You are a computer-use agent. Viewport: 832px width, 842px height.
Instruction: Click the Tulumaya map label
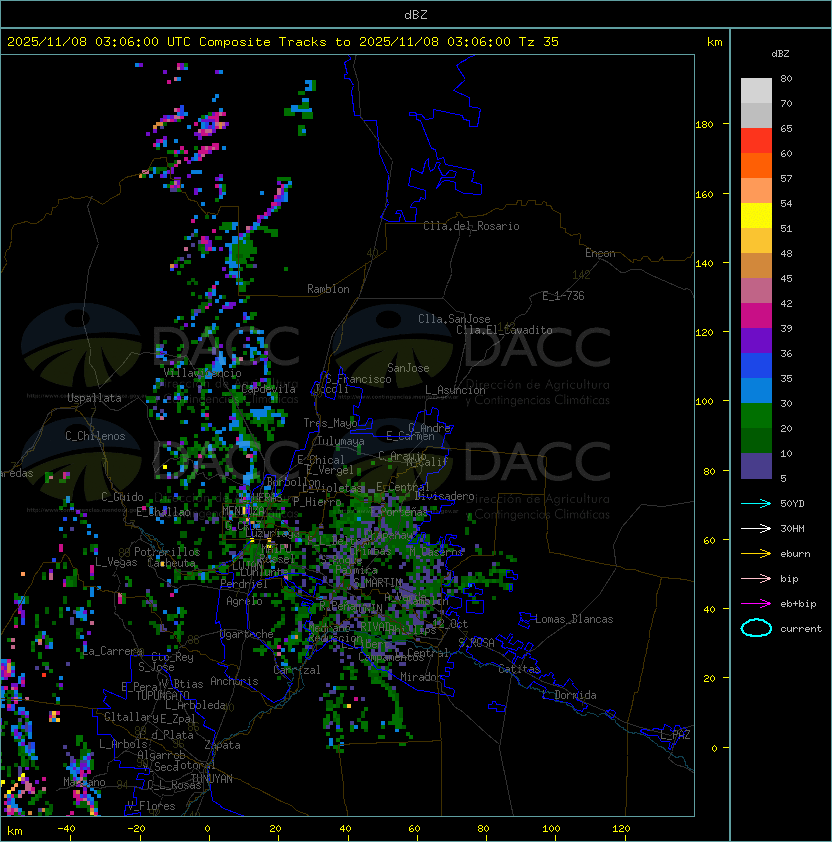click(x=341, y=441)
